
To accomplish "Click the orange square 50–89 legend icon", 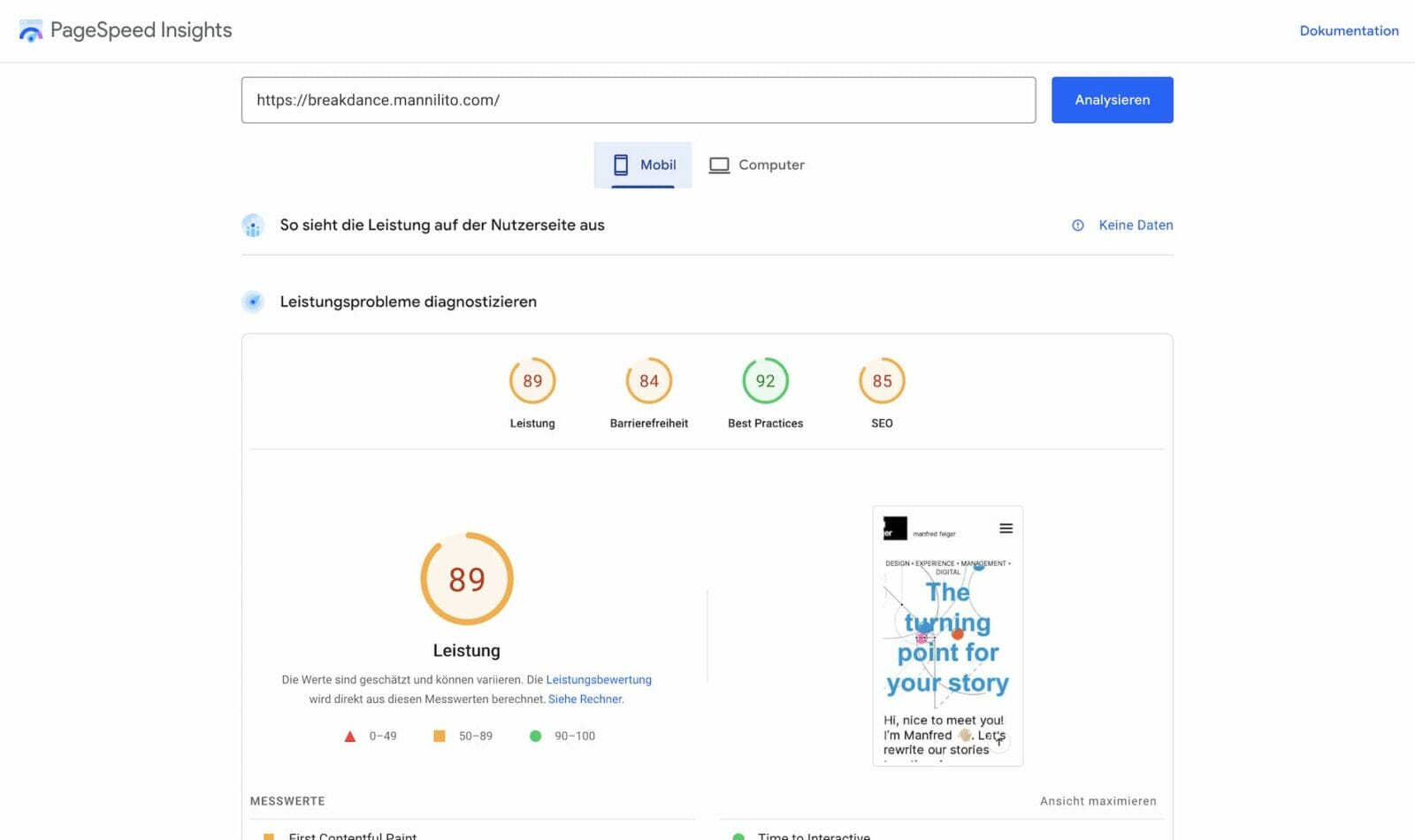I will point(440,736).
